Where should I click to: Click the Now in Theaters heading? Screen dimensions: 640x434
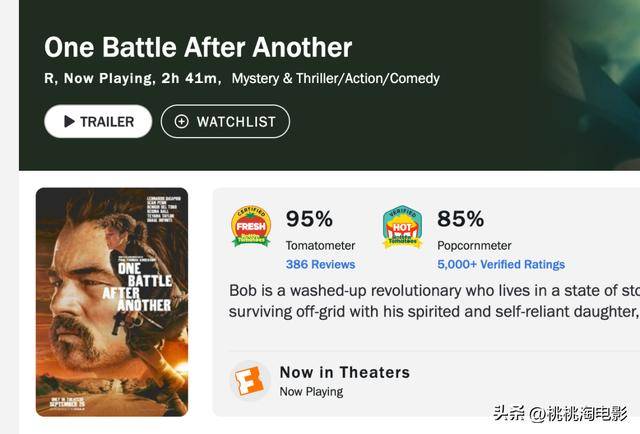345,372
